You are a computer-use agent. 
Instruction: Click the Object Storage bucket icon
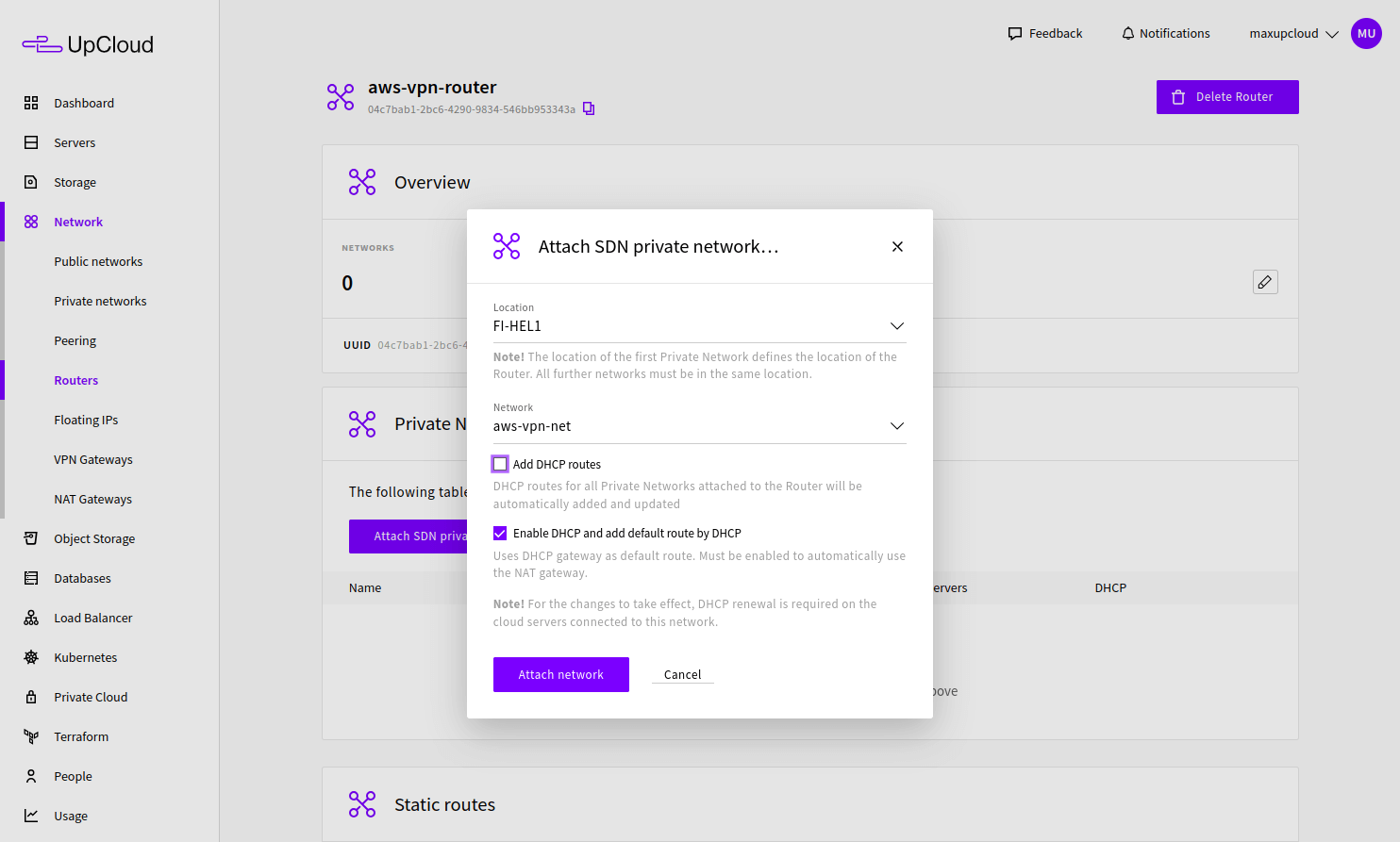pos(31,538)
